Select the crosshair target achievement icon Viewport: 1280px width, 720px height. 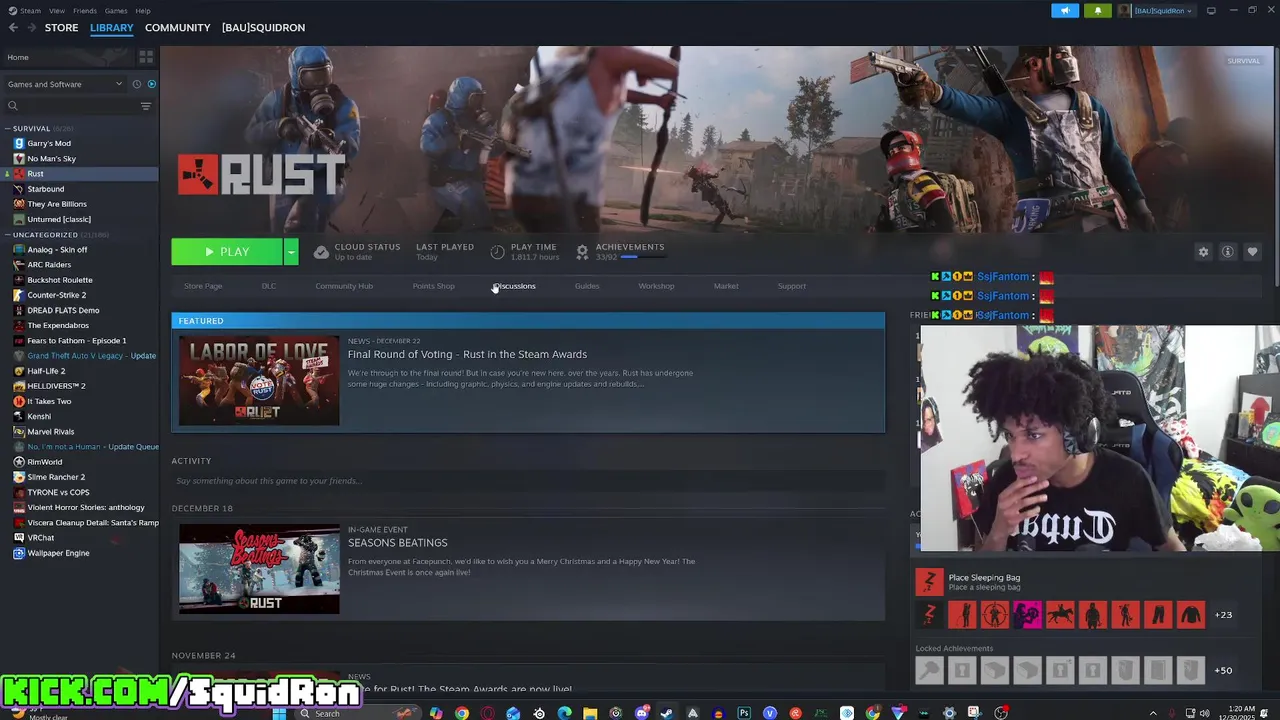pyautogui.click(x=994, y=615)
